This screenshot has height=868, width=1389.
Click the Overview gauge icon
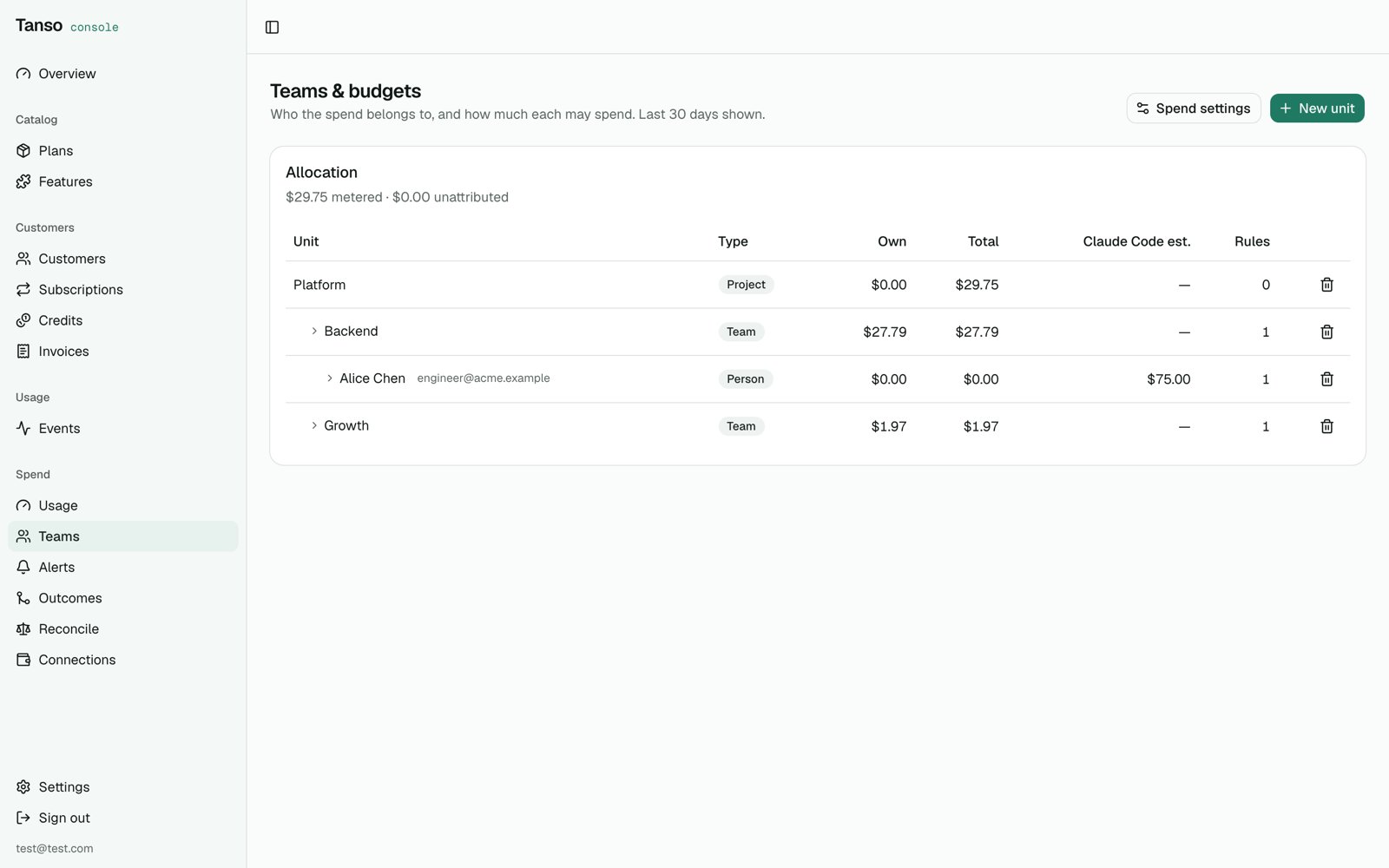tap(23, 74)
